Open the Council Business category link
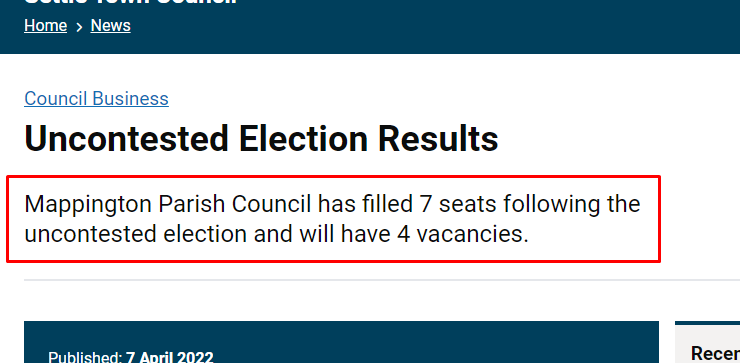 (x=96, y=99)
